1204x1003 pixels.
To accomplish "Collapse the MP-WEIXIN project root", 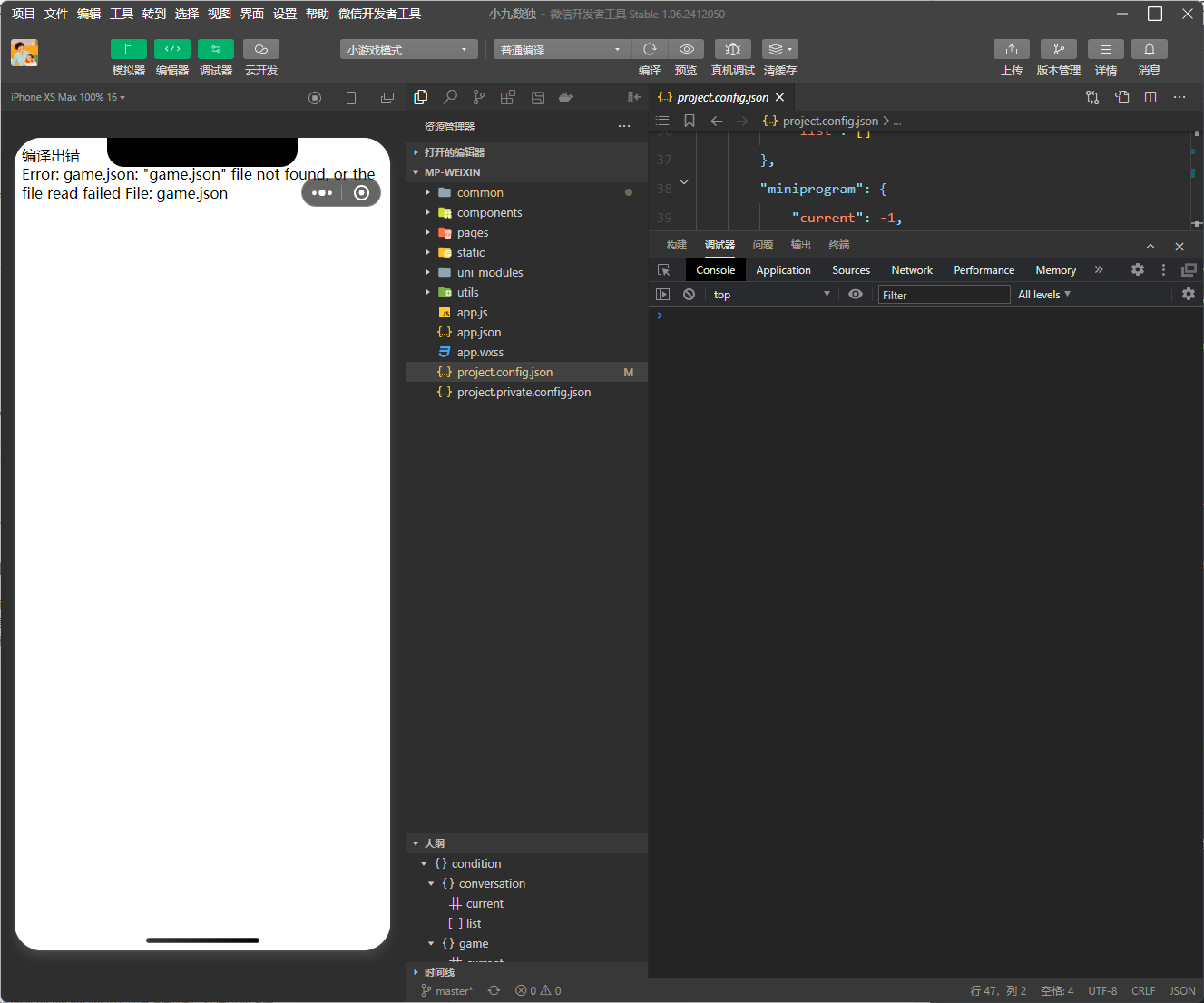I will tap(527, 172).
